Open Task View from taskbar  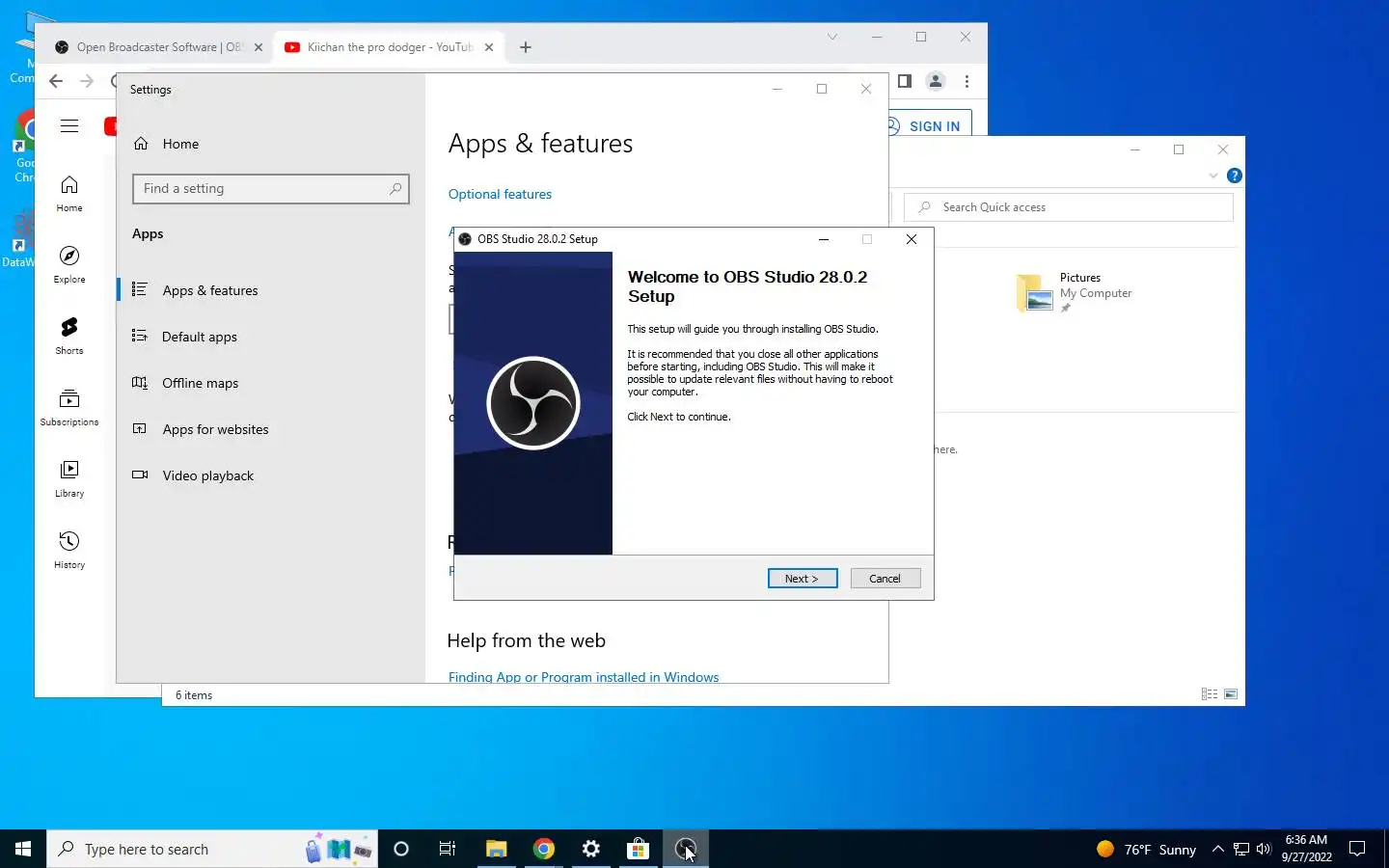tap(448, 849)
